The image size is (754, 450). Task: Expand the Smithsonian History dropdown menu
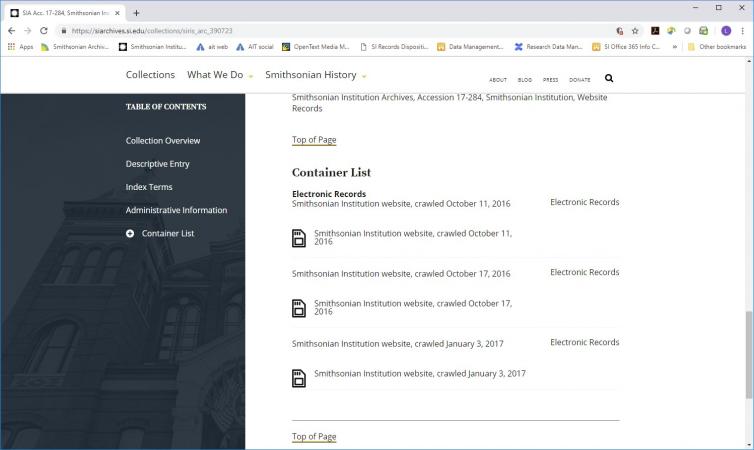click(316, 75)
